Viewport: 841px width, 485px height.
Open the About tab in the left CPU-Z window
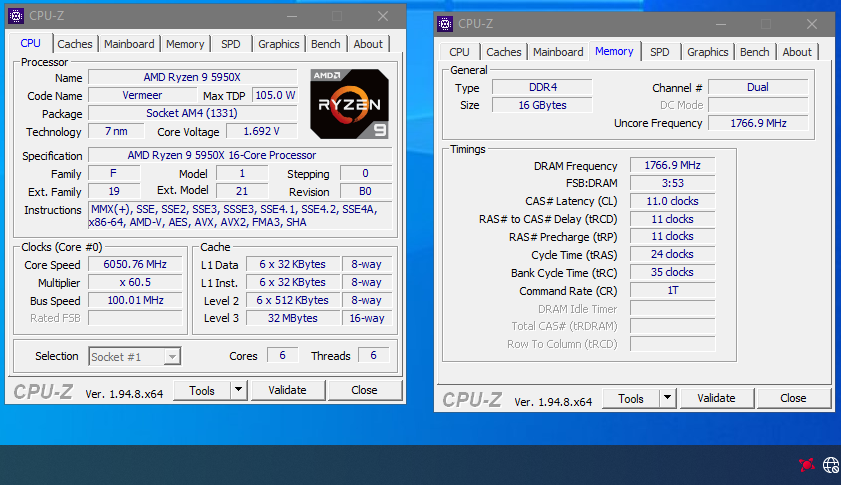point(368,44)
